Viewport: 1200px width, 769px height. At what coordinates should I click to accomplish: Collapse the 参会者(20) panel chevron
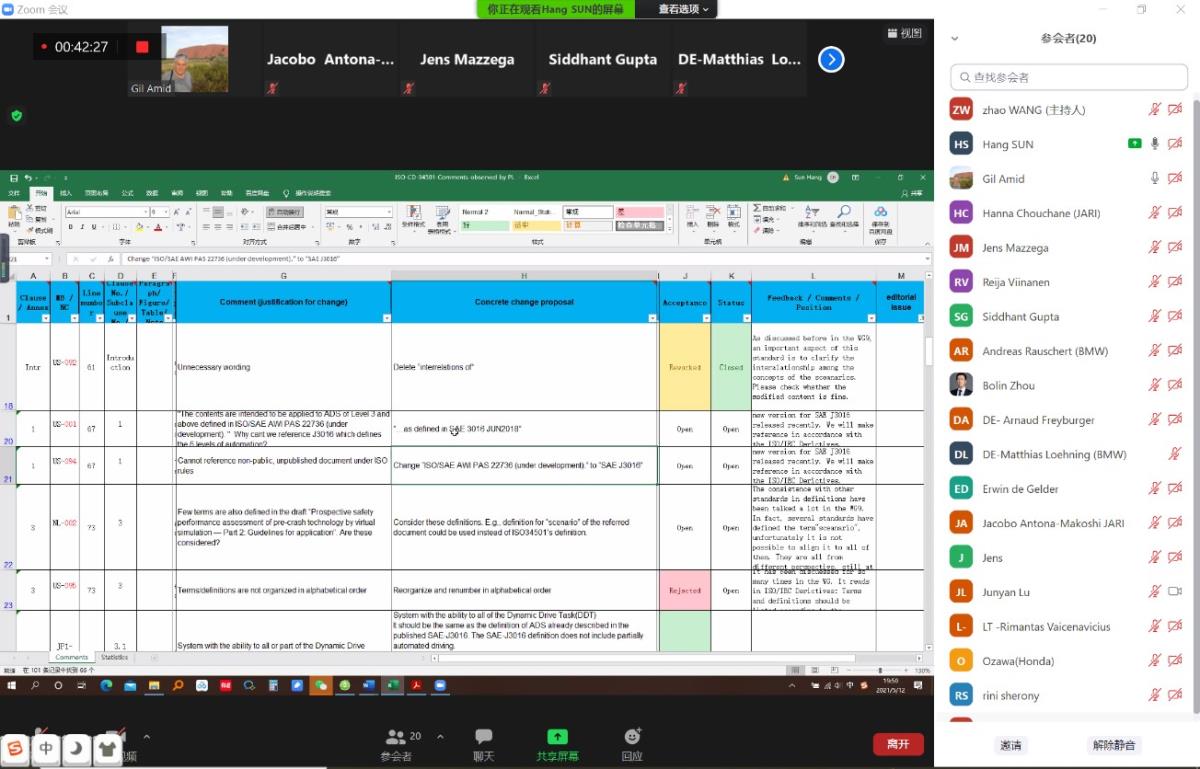(x=955, y=39)
